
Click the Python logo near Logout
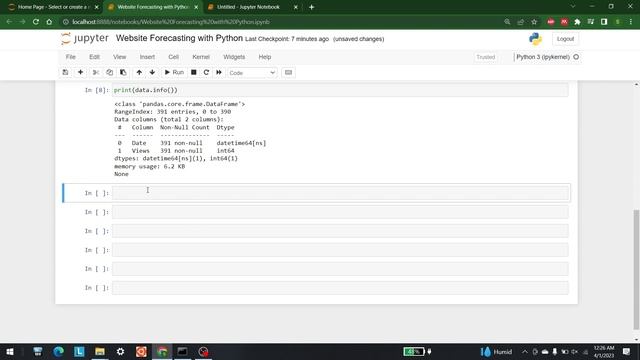(535, 39)
